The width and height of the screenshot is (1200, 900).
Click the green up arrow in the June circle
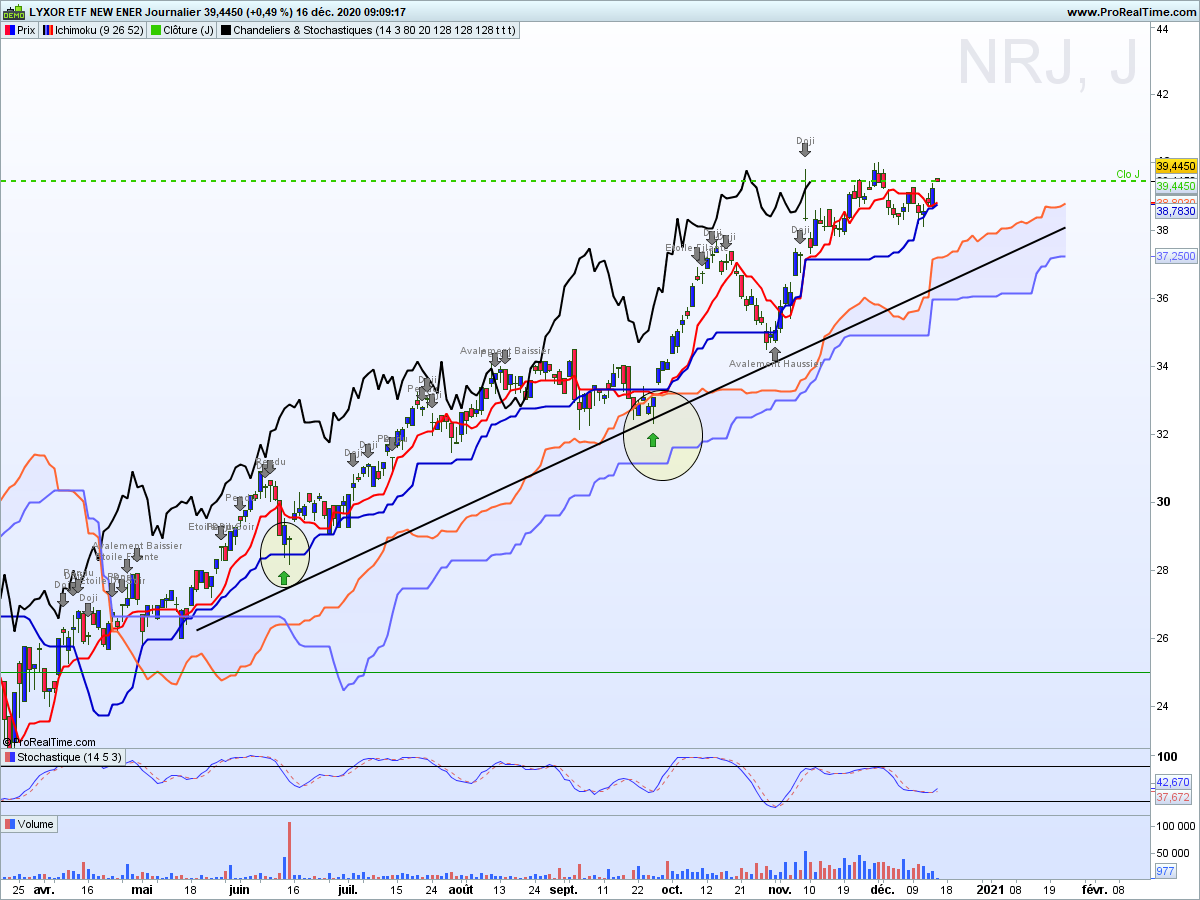284,577
